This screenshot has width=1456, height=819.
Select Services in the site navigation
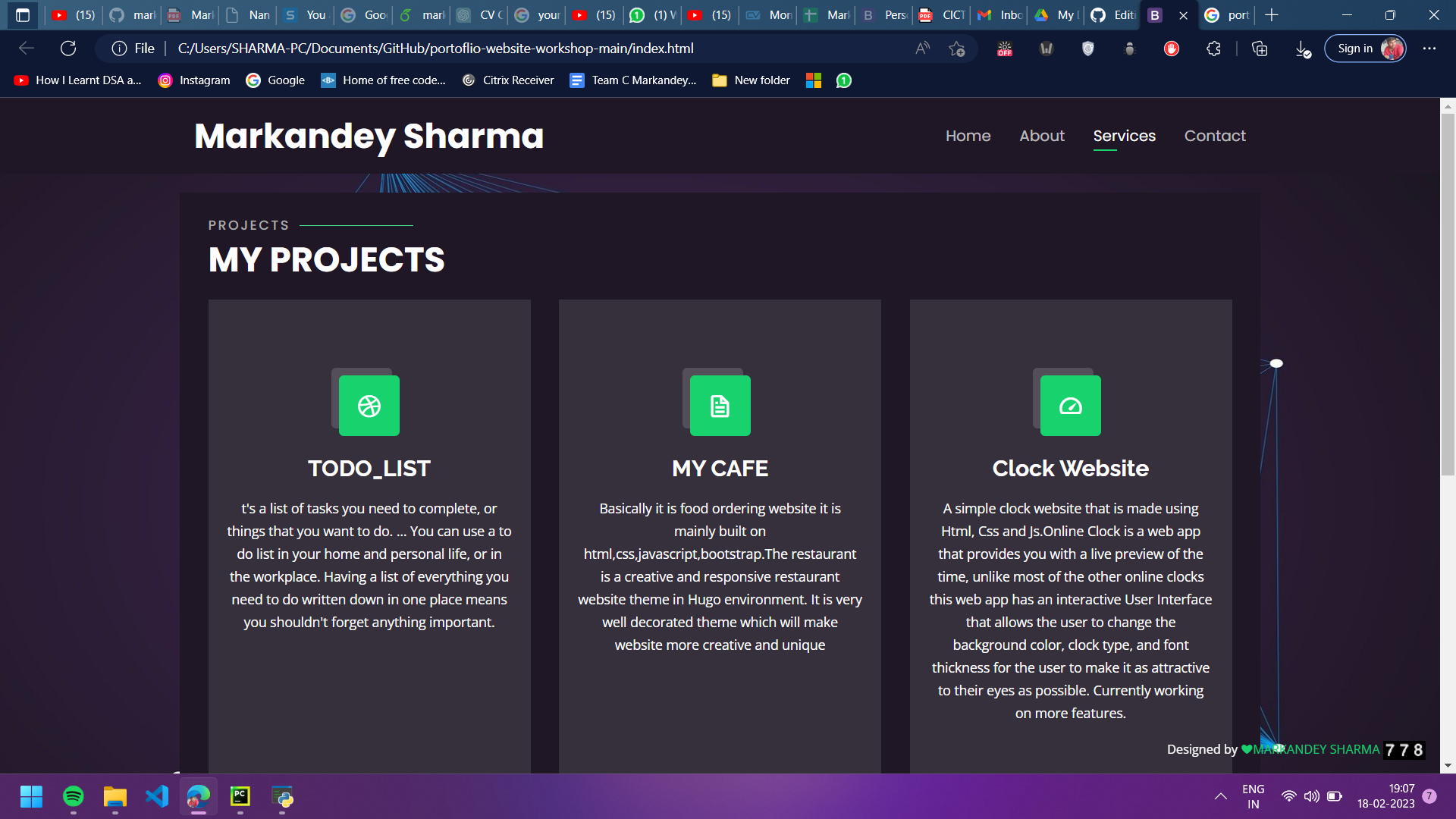coord(1125,136)
